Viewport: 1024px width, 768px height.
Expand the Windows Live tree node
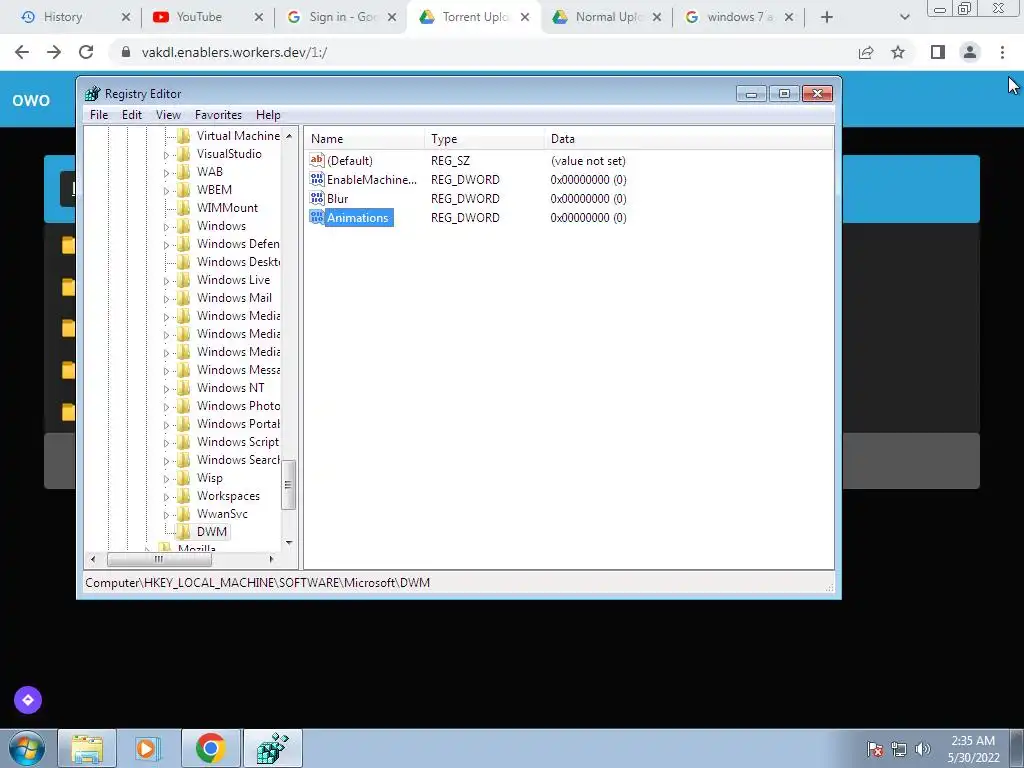tap(166, 281)
